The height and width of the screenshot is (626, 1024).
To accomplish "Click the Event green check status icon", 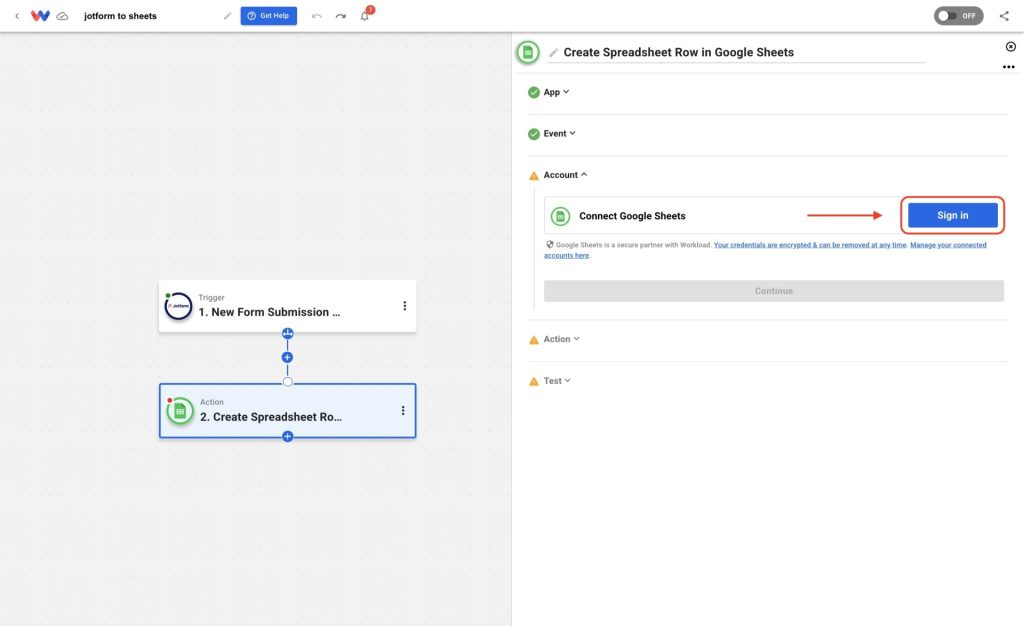I will tap(534, 134).
